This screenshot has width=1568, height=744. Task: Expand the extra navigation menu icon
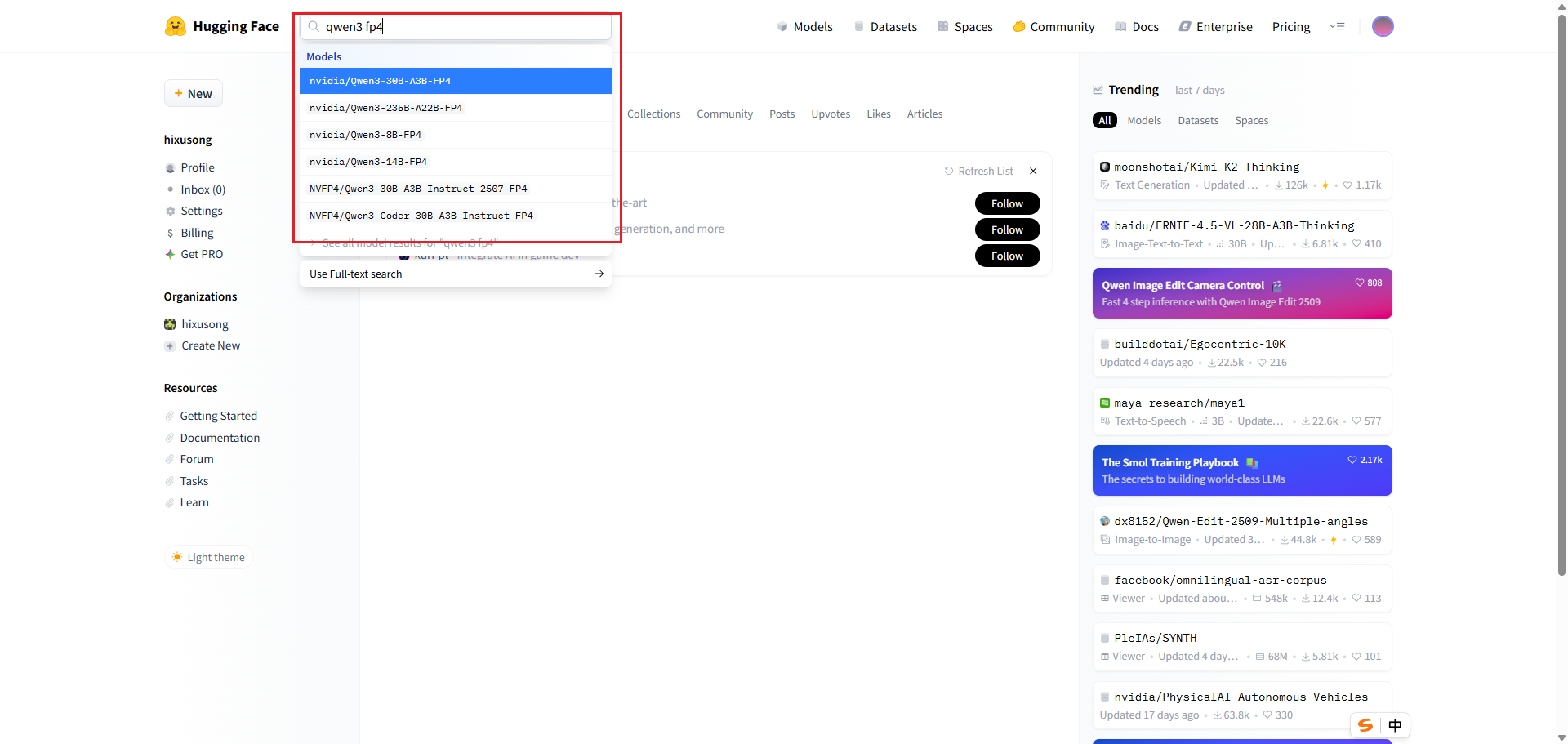coord(1337,26)
